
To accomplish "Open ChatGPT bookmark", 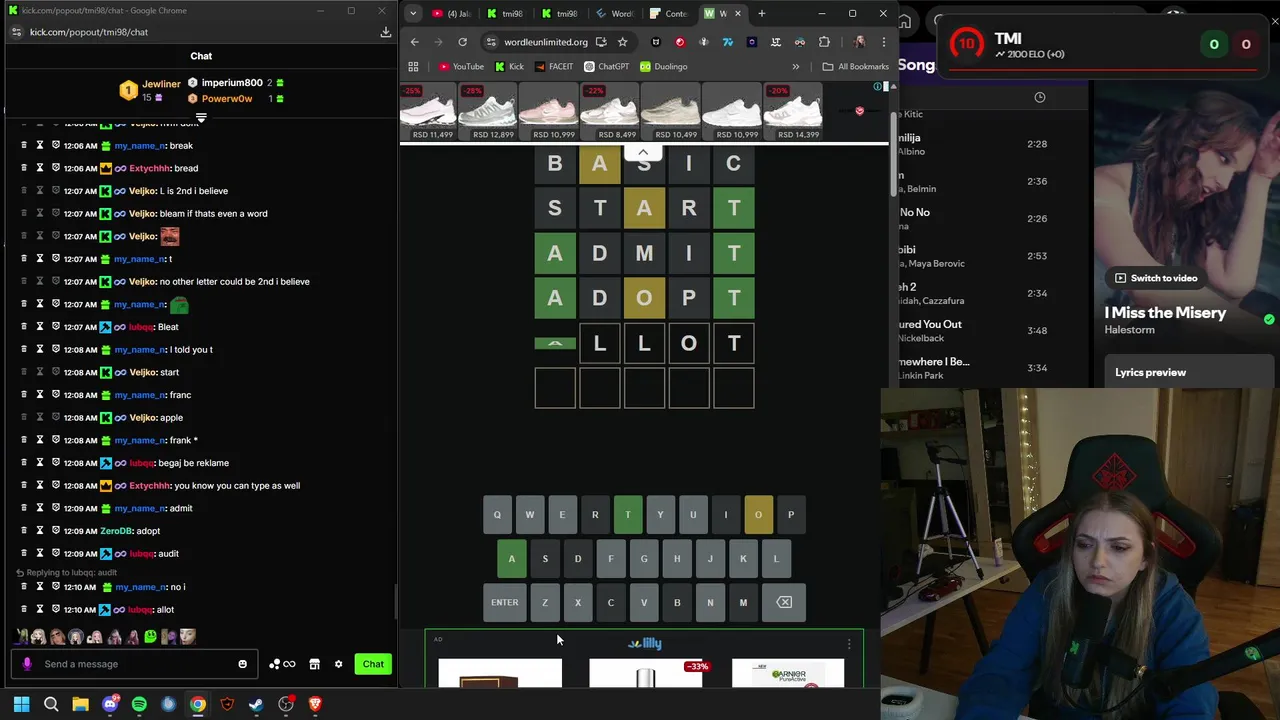I will click(x=607, y=66).
